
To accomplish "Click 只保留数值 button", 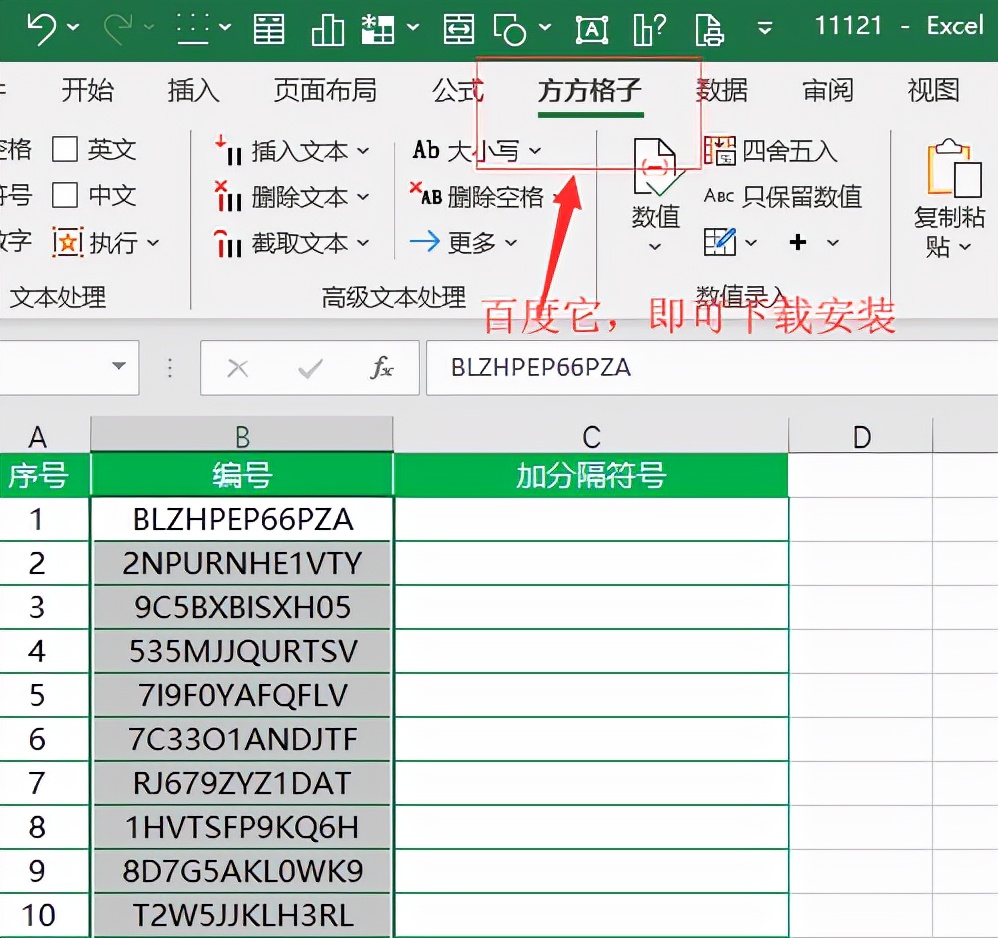I will (783, 196).
